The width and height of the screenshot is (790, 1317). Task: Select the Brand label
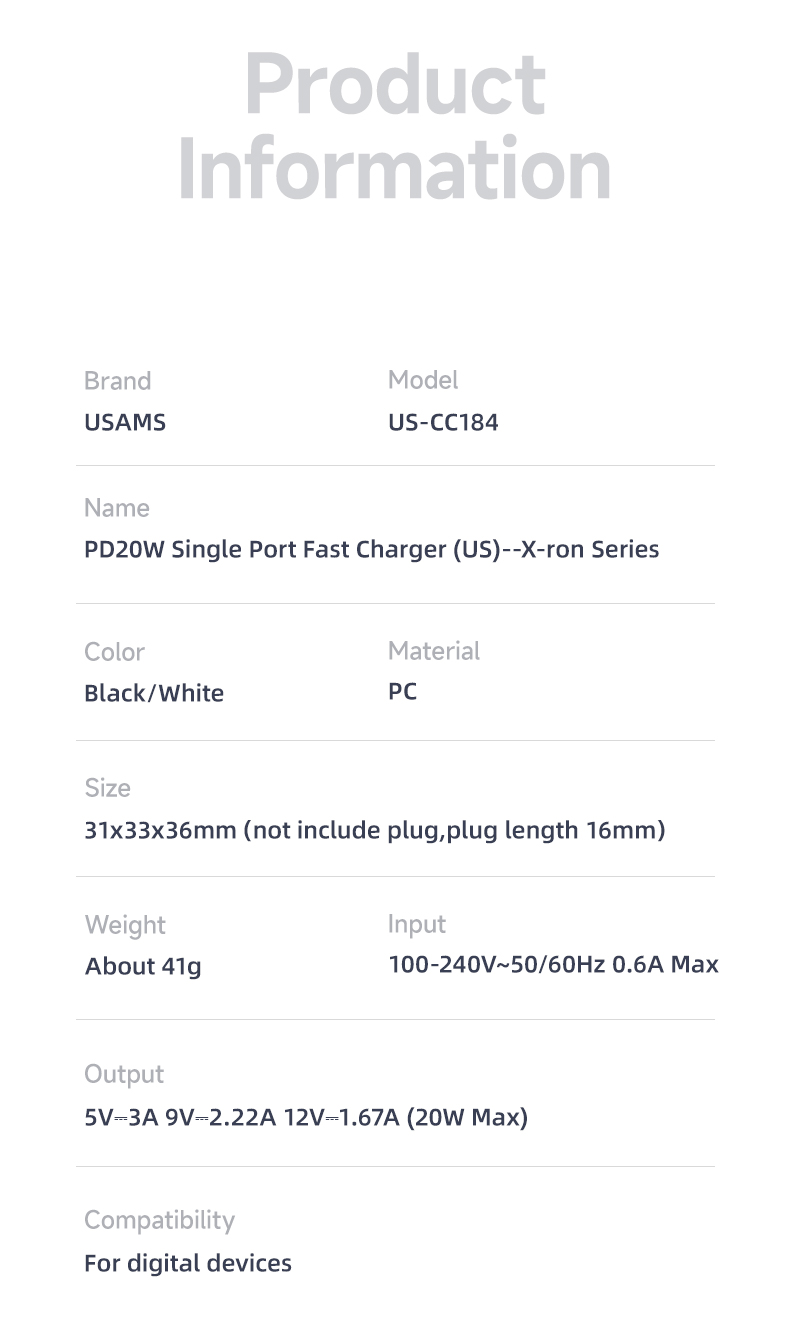[x=117, y=381]
